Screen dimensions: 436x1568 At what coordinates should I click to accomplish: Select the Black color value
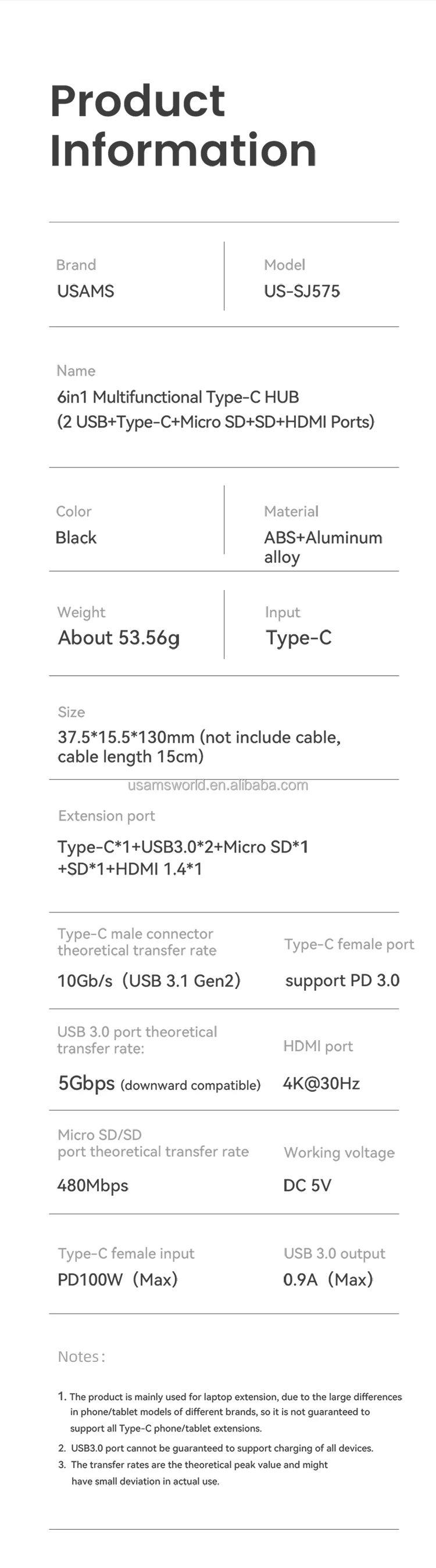point(76,538)
